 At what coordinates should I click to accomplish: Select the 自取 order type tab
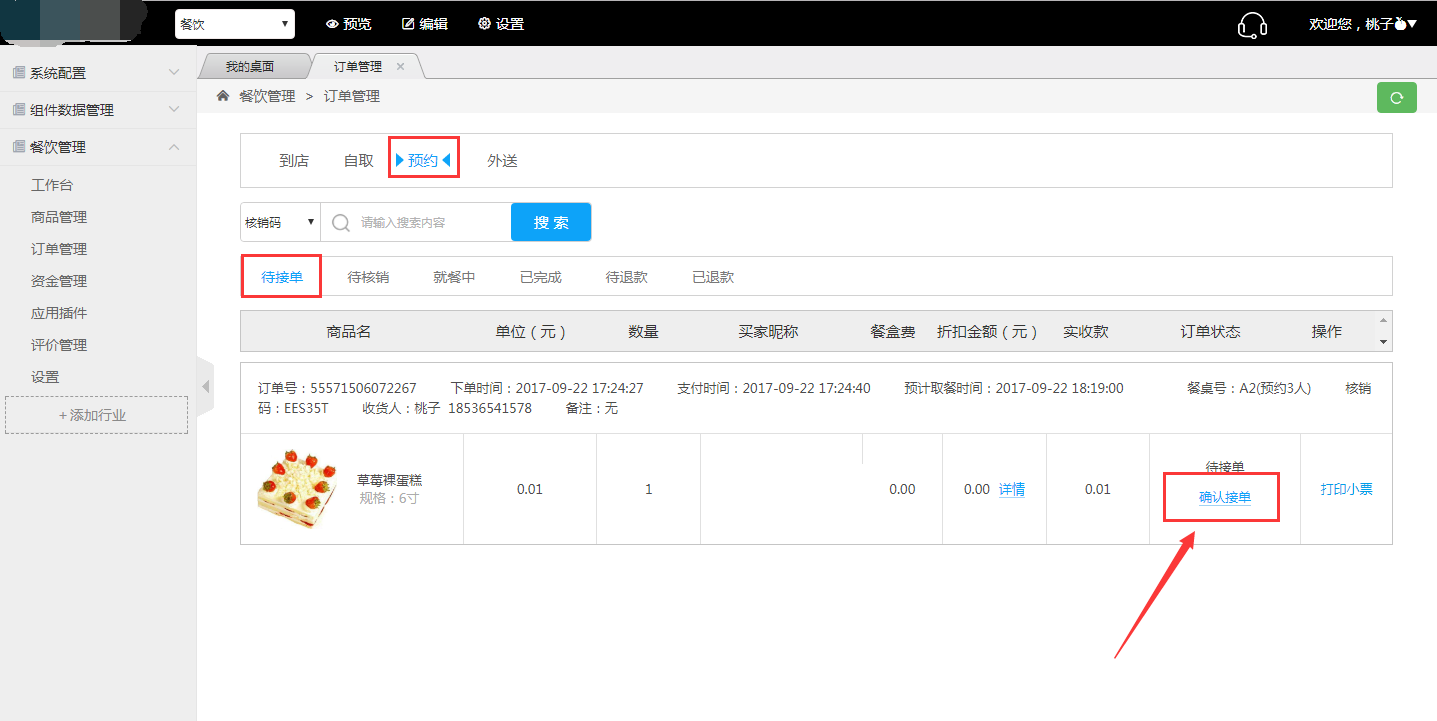(x=359, y=160)
